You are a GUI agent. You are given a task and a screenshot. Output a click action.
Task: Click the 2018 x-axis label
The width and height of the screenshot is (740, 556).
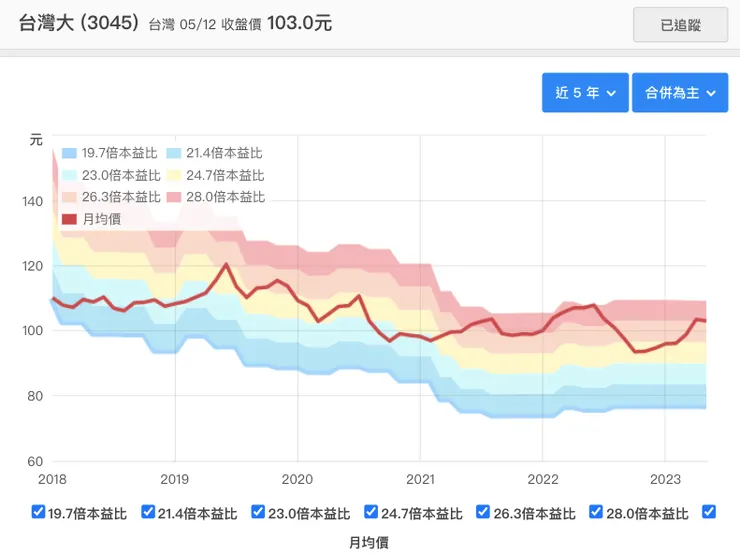coord(52,480)
